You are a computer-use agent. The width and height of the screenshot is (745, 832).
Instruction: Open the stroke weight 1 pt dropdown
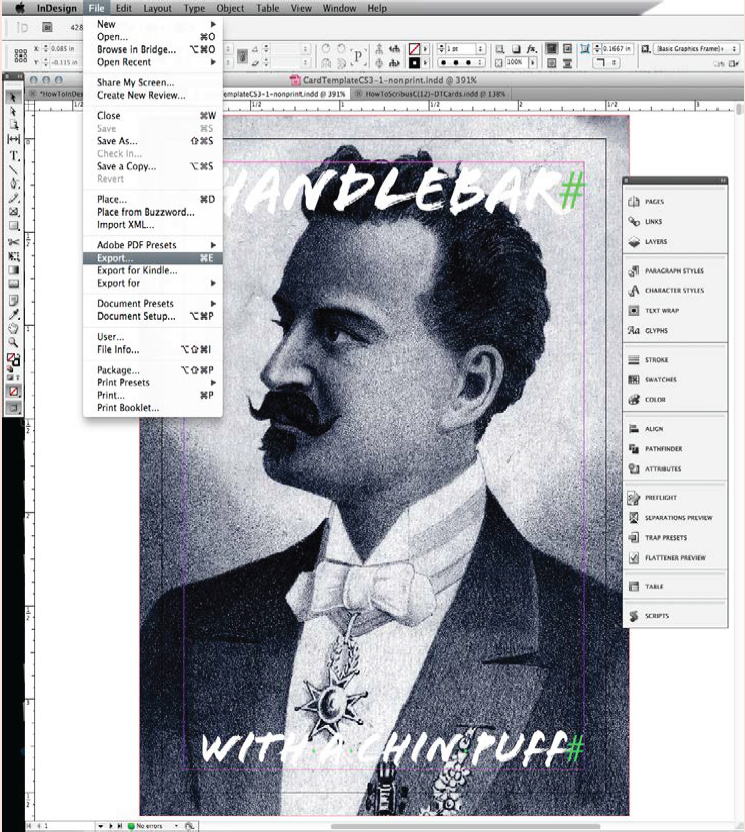(x=481, y=48)
